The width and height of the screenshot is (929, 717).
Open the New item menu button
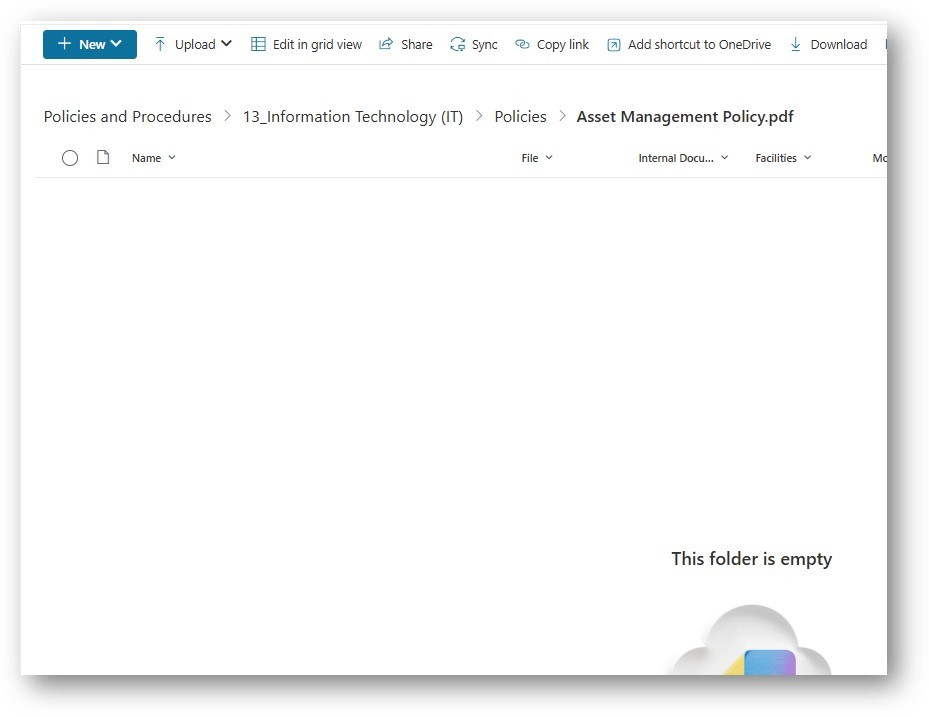click(x=89, y=44)
